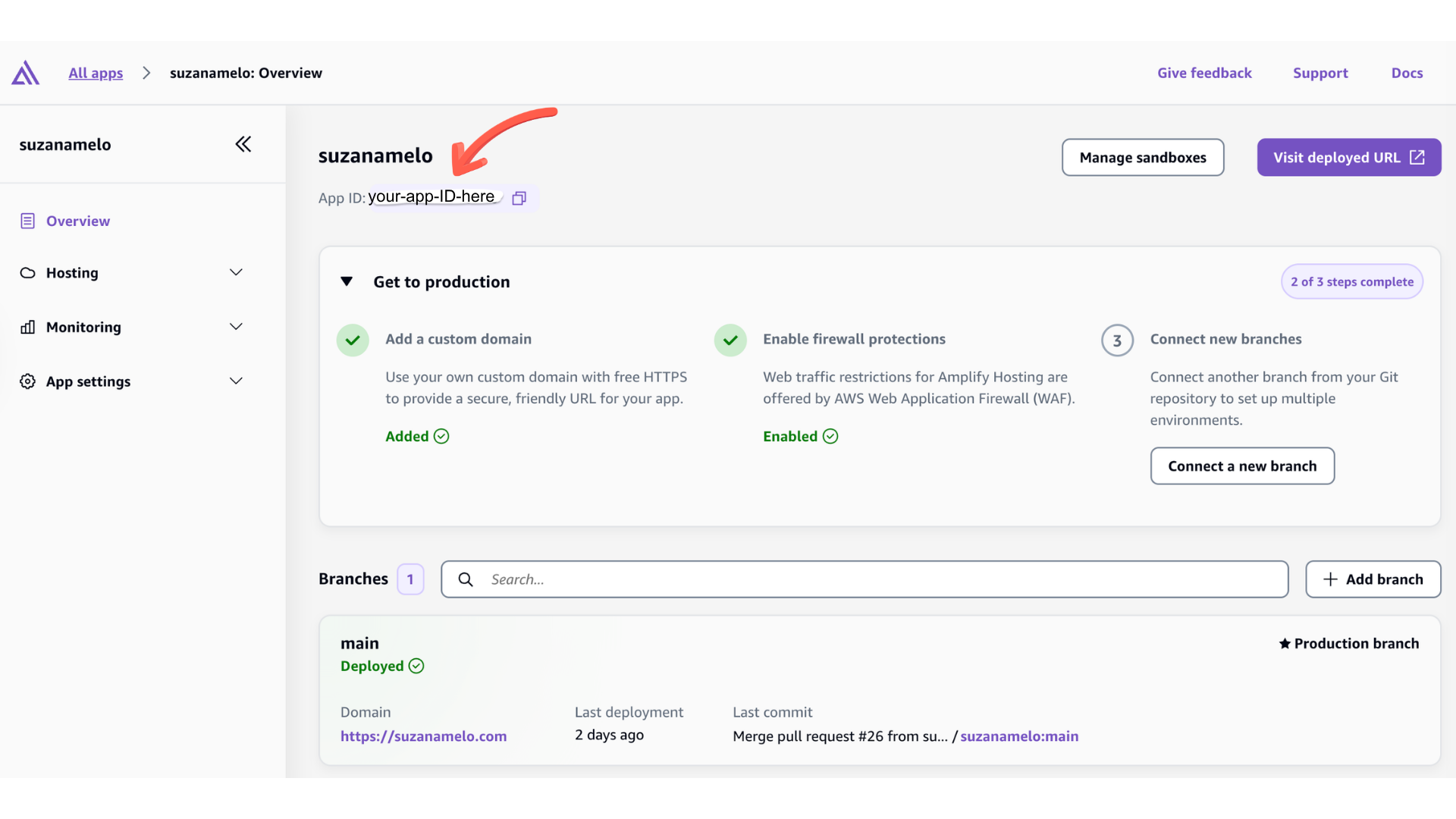This screenshot has width=1456, height=819.
Task: Copy the App ID with copy icon
Action: click(519, 198)
